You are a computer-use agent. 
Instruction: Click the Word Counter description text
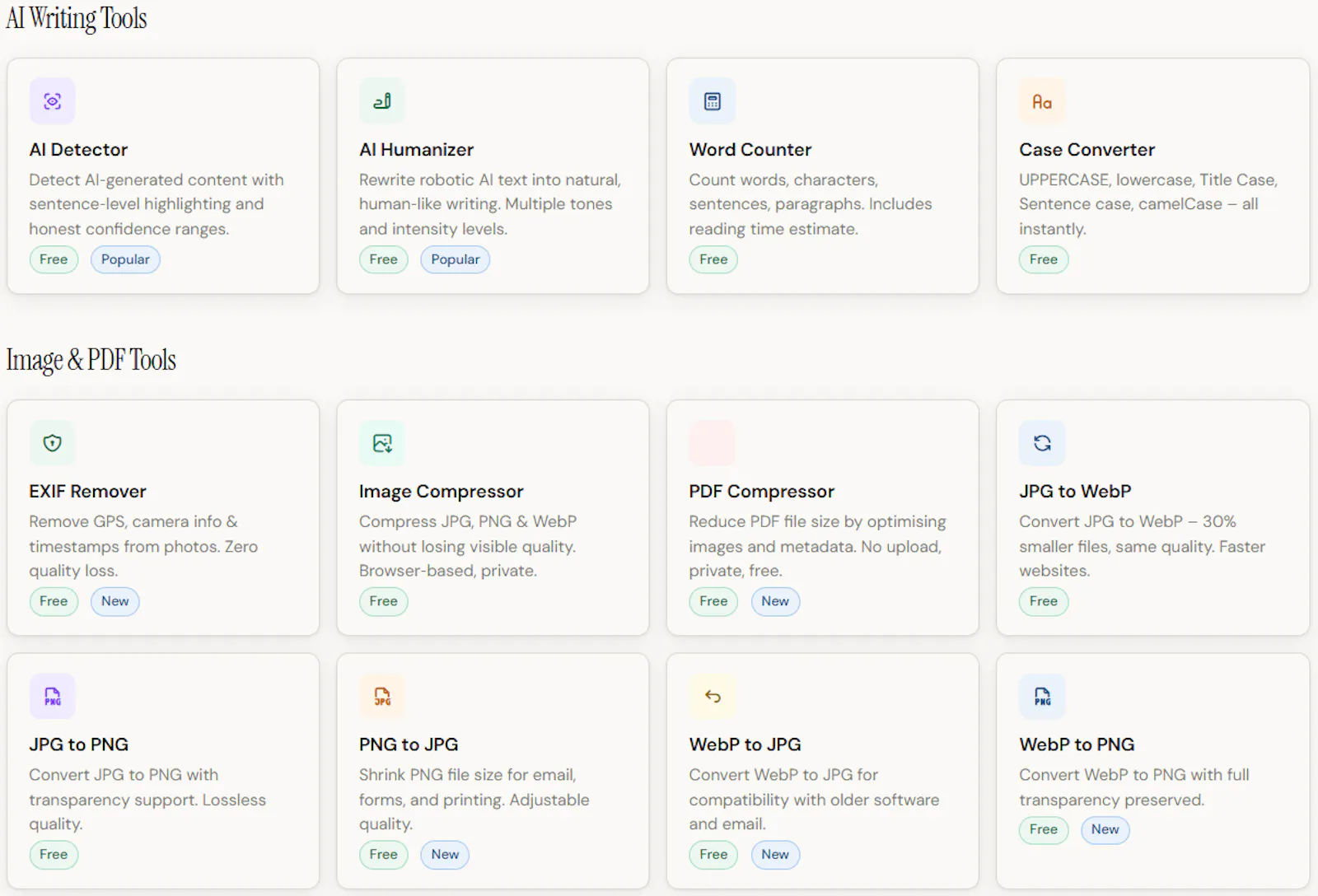[811, 204]
